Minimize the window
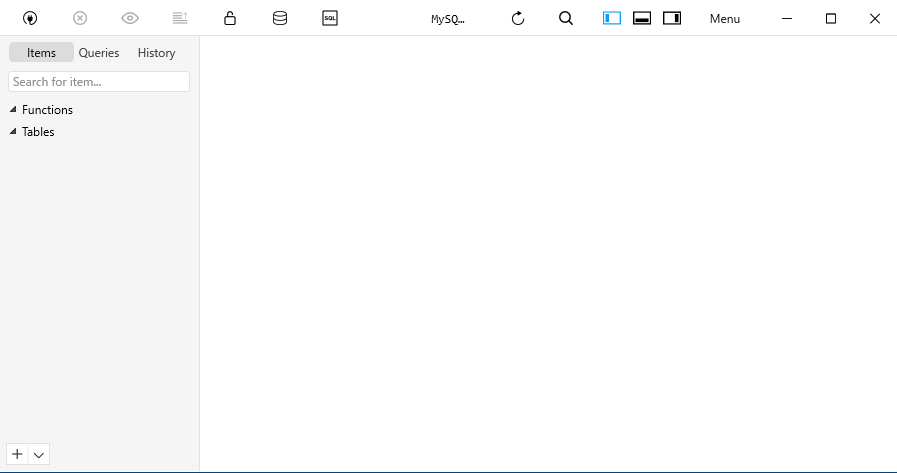 787,18
